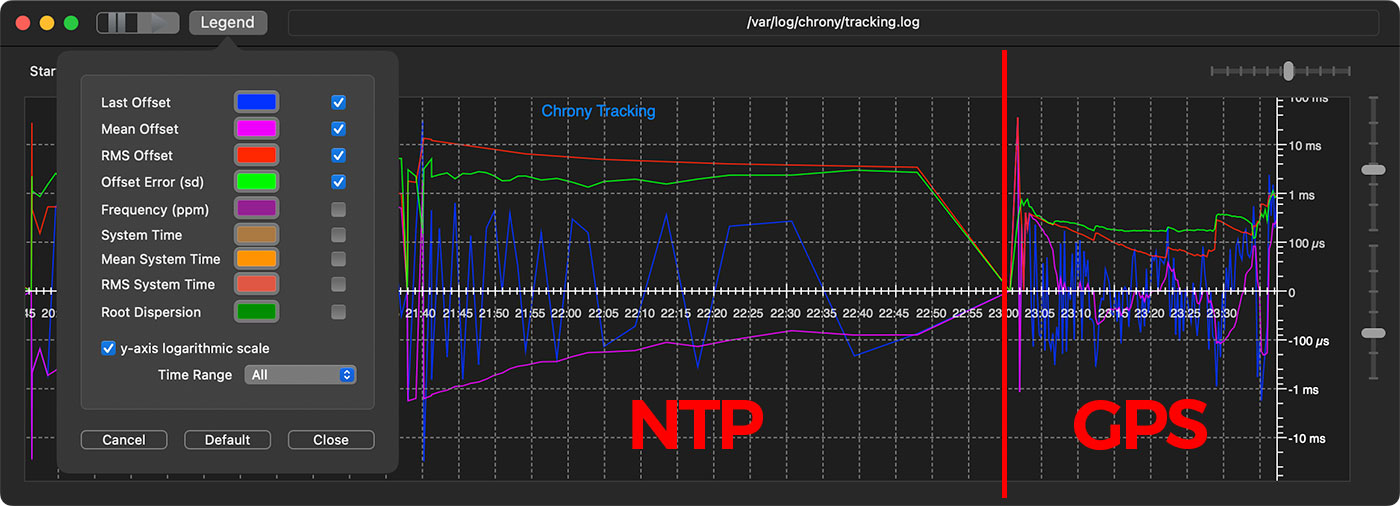Enable the Mean System Time checkbox
Screen dimensions: 1400x506
coord(339,259)
